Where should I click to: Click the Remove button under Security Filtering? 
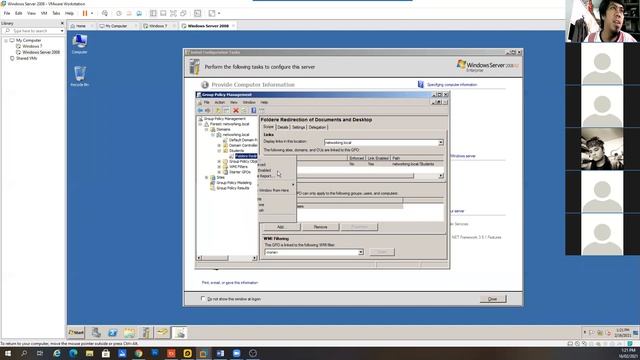click(320, 227)
